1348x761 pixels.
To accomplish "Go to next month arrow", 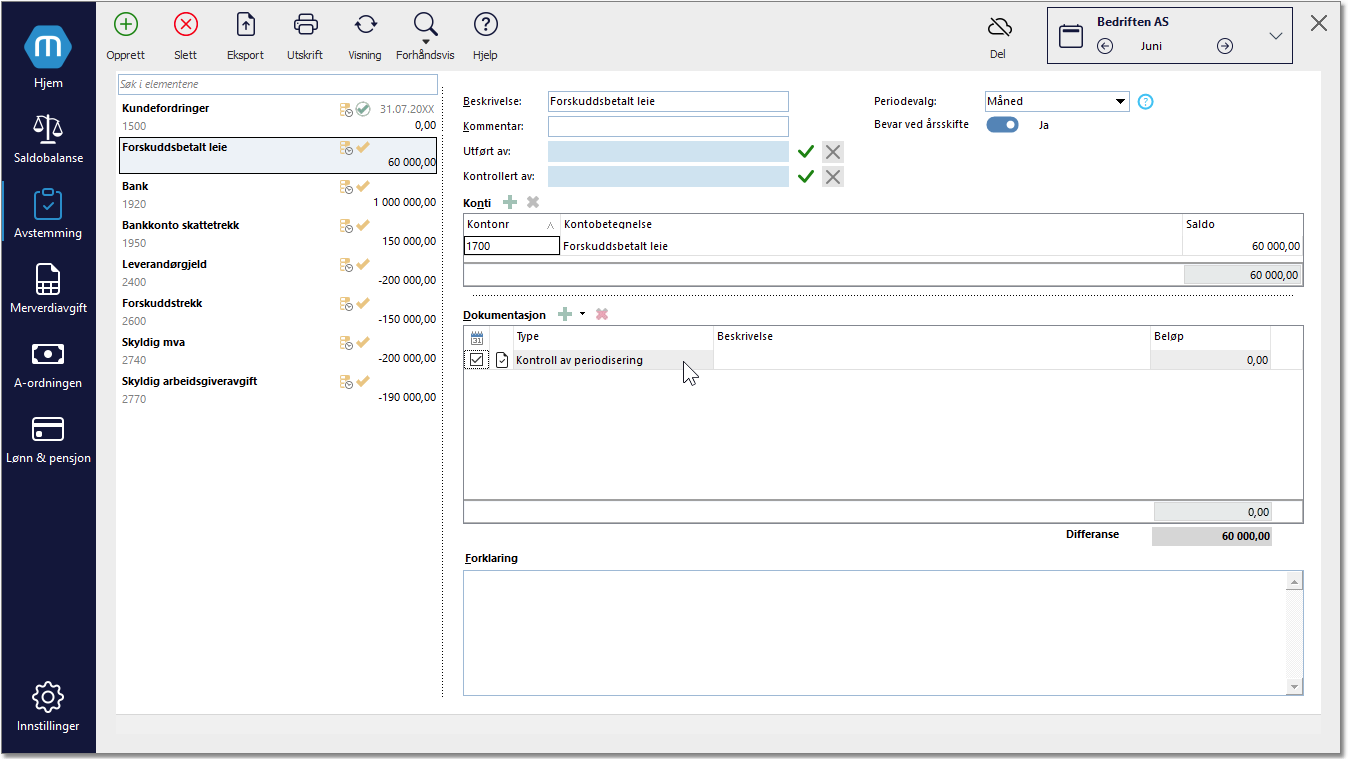I will click(x=1225, y=46).
